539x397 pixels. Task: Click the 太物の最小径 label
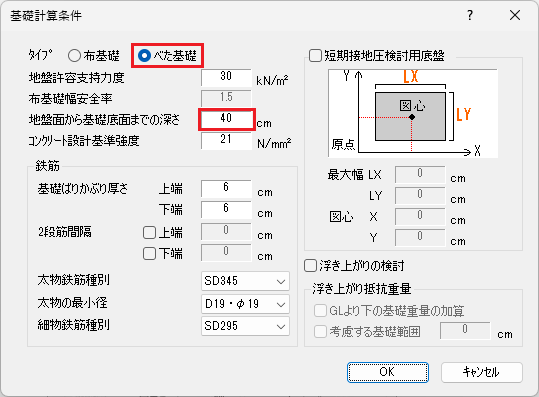73,303
